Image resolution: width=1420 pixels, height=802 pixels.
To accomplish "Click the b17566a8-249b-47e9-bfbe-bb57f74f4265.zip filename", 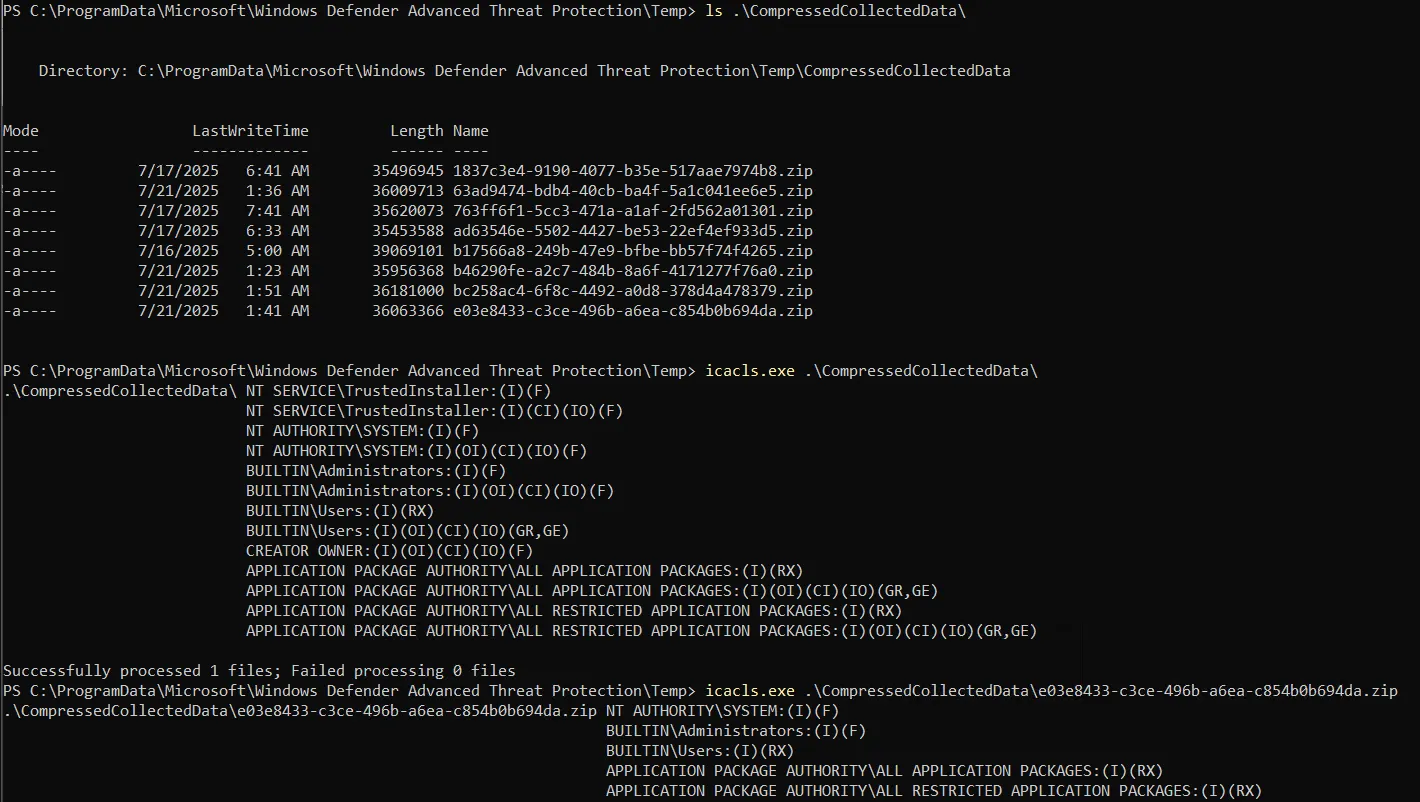I will click(632, 251).
